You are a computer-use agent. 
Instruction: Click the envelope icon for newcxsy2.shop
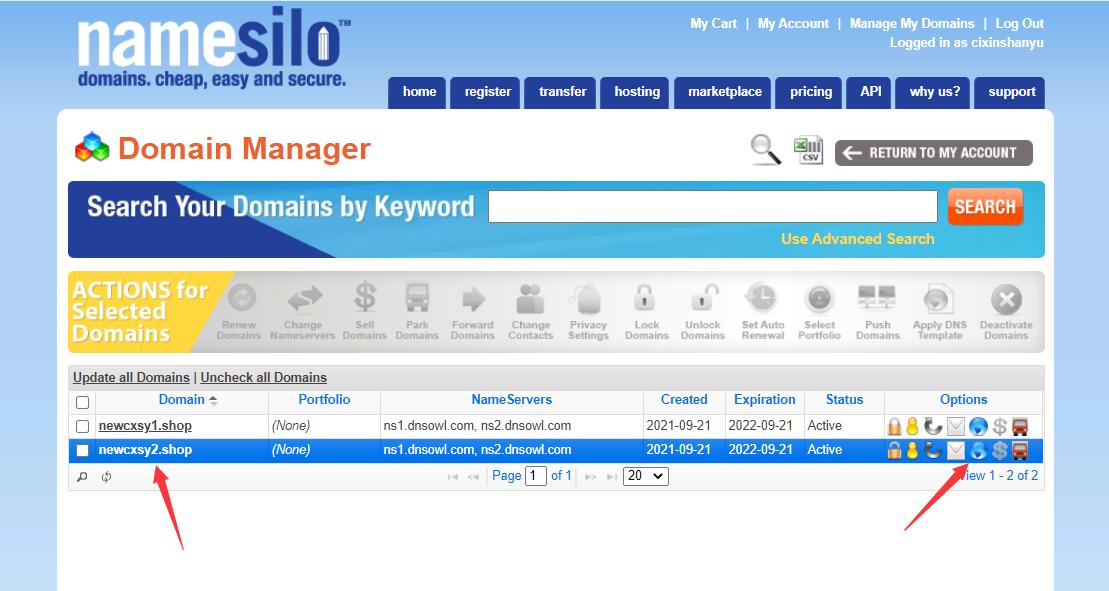coord(956,450)
